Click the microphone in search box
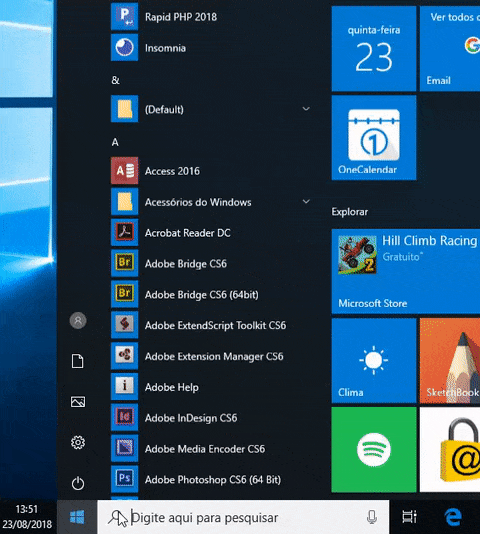Screen dimensions: 480x534 point(372,517)
